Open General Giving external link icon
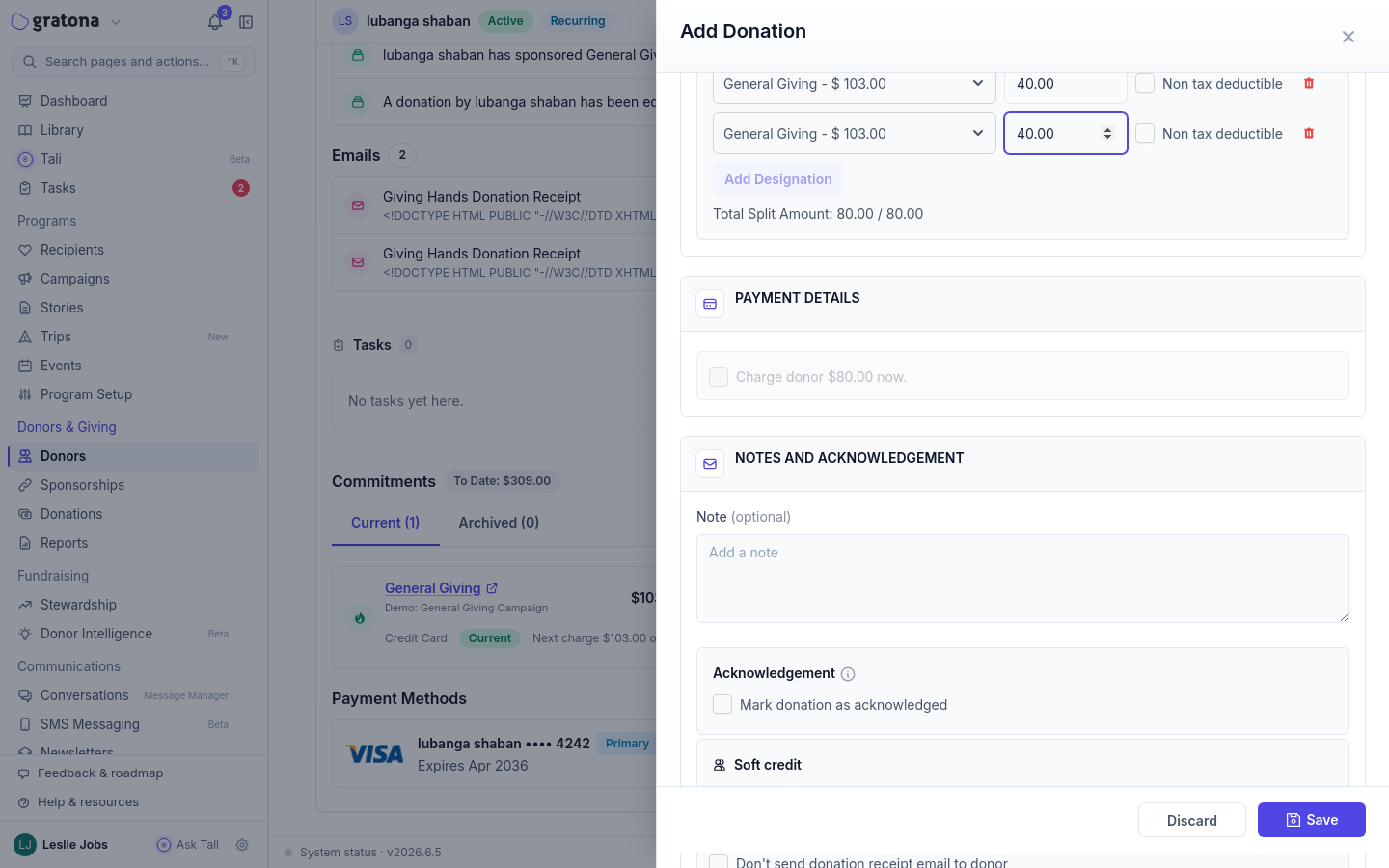The width and height of the screenshot is (1389, 868). [x=492, y=588]
